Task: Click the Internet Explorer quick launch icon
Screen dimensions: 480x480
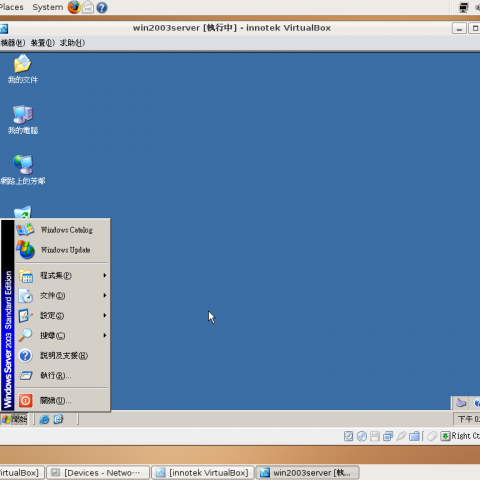Action: (x=44, y=419)
